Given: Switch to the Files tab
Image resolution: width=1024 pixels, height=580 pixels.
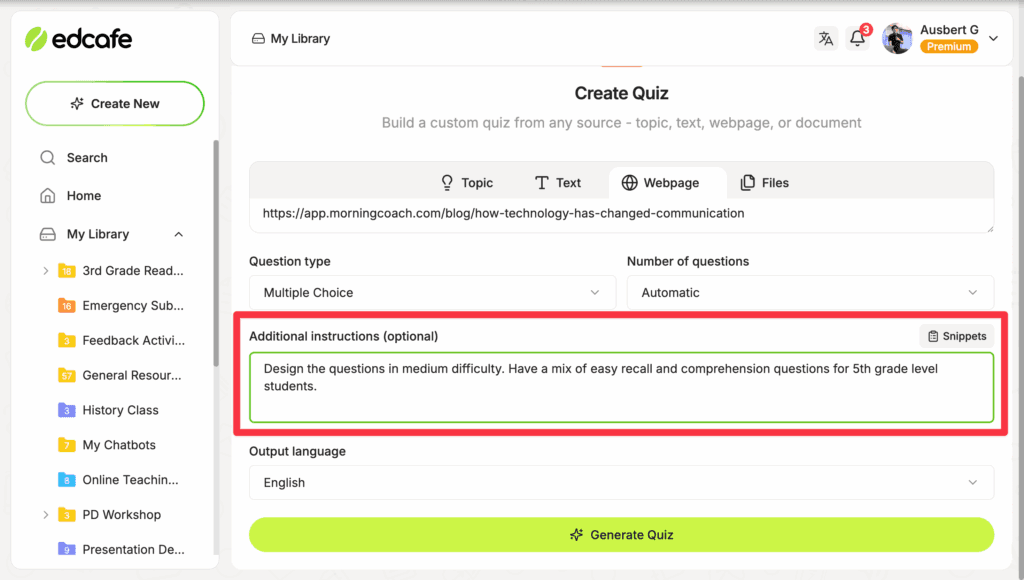Looking at the screenshot, I should click(764, 183).
